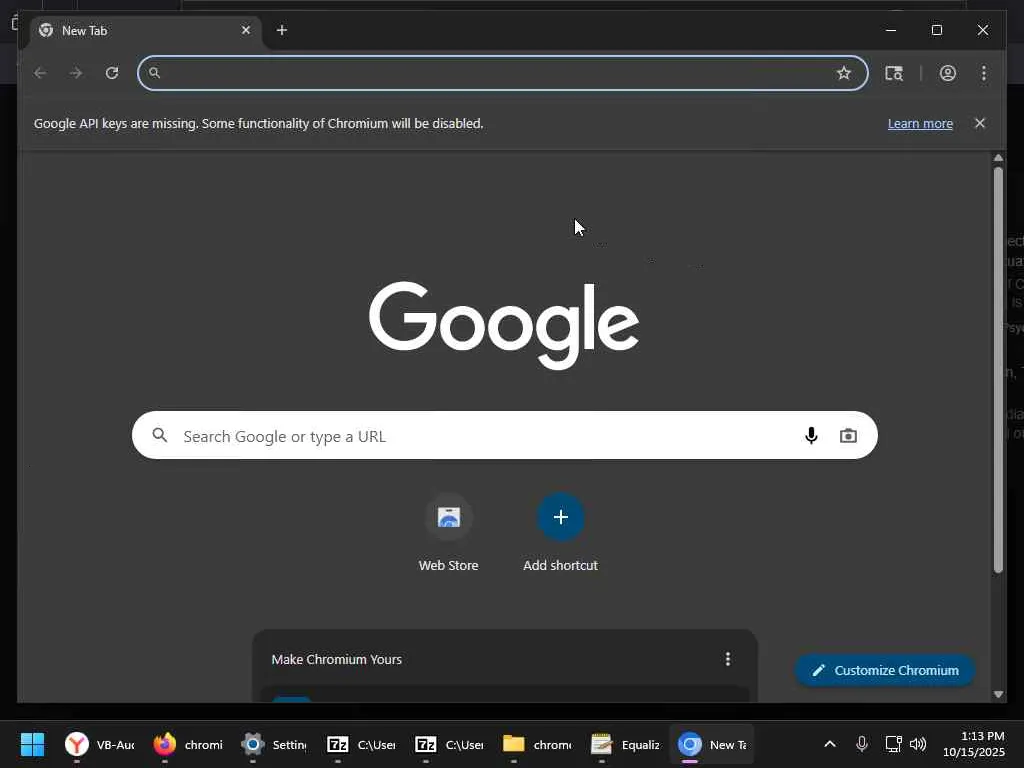Click the Add shortcut button
Image resolution: width=1024 pixels, height=768 pixels.
click(560, 534)
